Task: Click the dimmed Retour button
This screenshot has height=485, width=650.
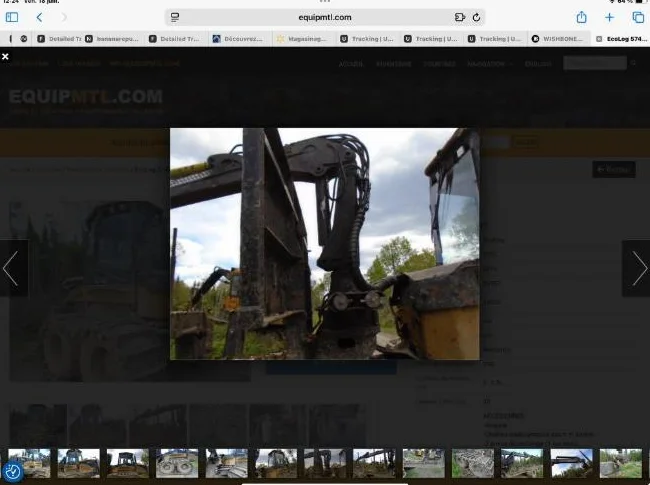Action: point(614,169)
